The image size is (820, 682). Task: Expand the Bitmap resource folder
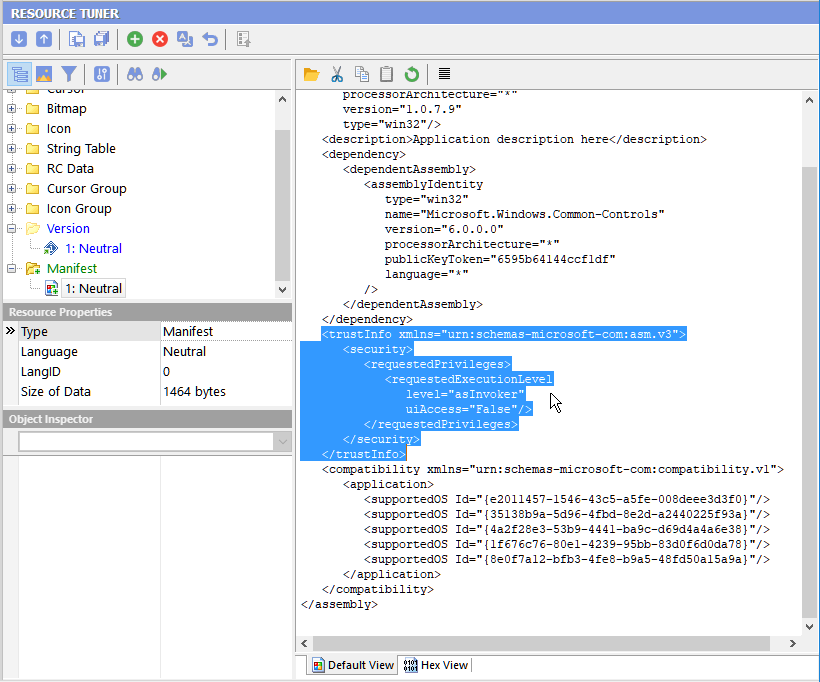point(12,108)
